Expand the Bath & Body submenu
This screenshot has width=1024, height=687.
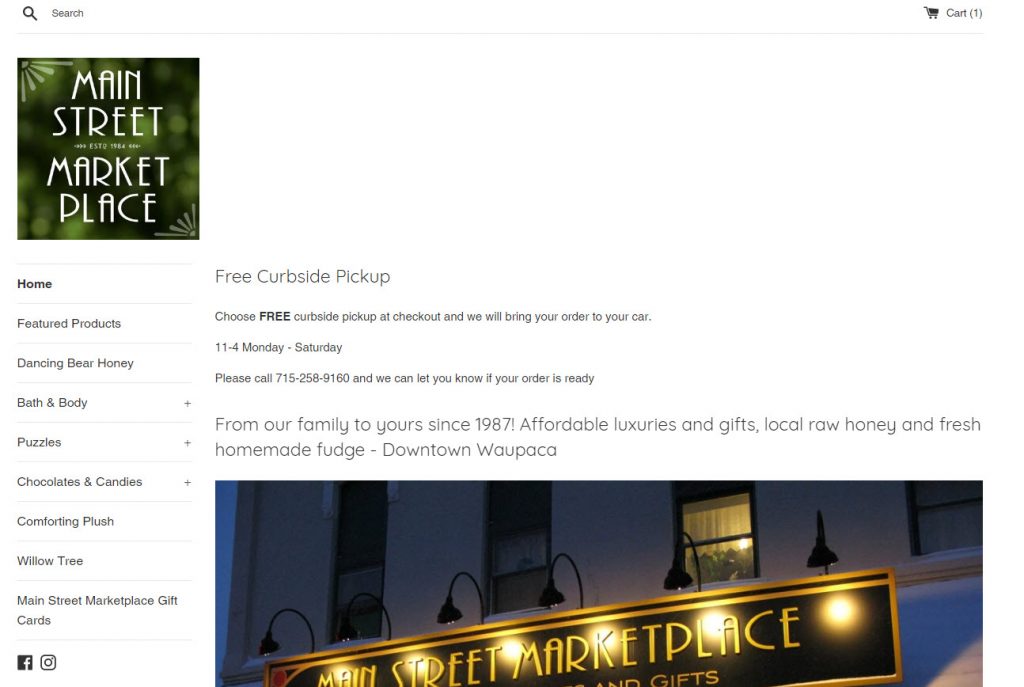(x=187, y=404)
